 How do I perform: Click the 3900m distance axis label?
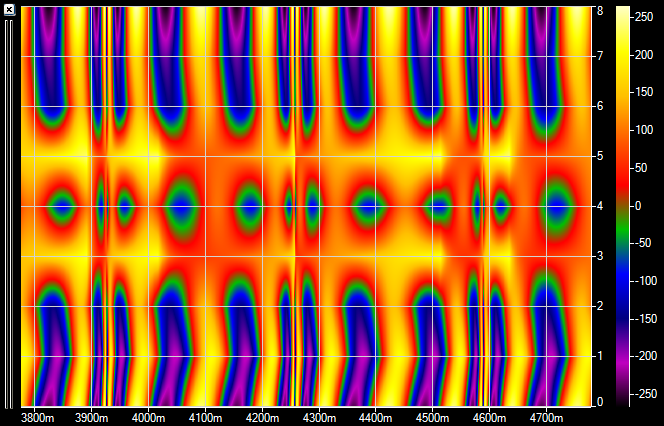92,418
